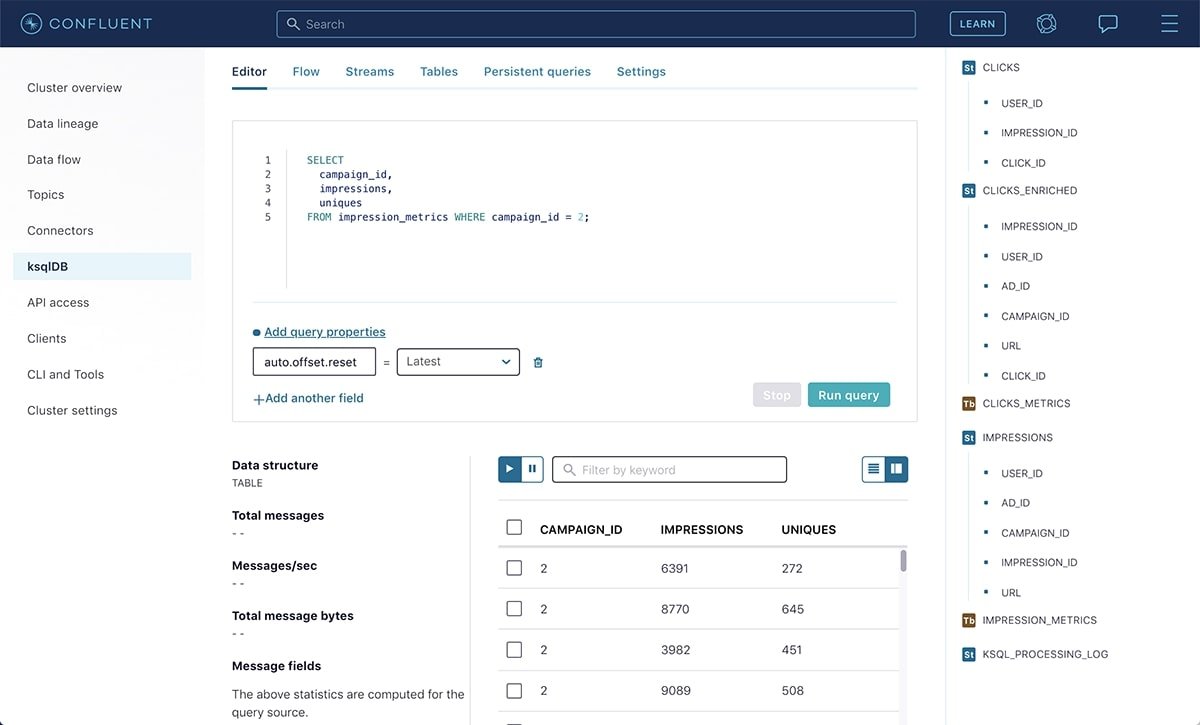Select the row checkbox showing 9089 impressions
Image resolution: width=1200 pixels, height=725 pixels.
tap(514, 690)
